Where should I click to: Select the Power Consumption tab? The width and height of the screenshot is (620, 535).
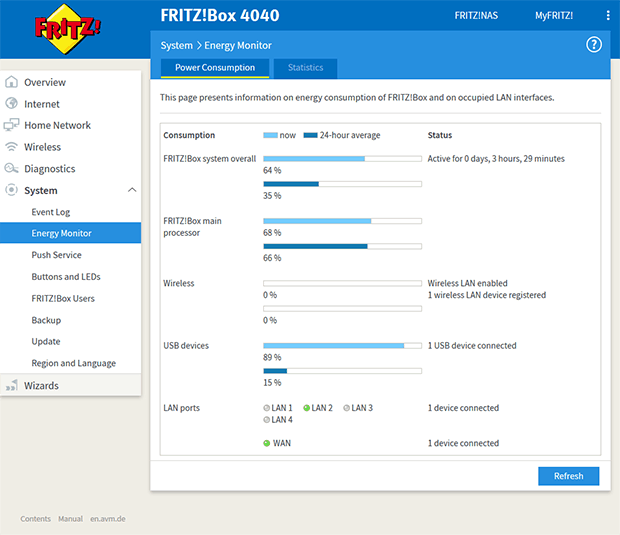pos(215,68)
